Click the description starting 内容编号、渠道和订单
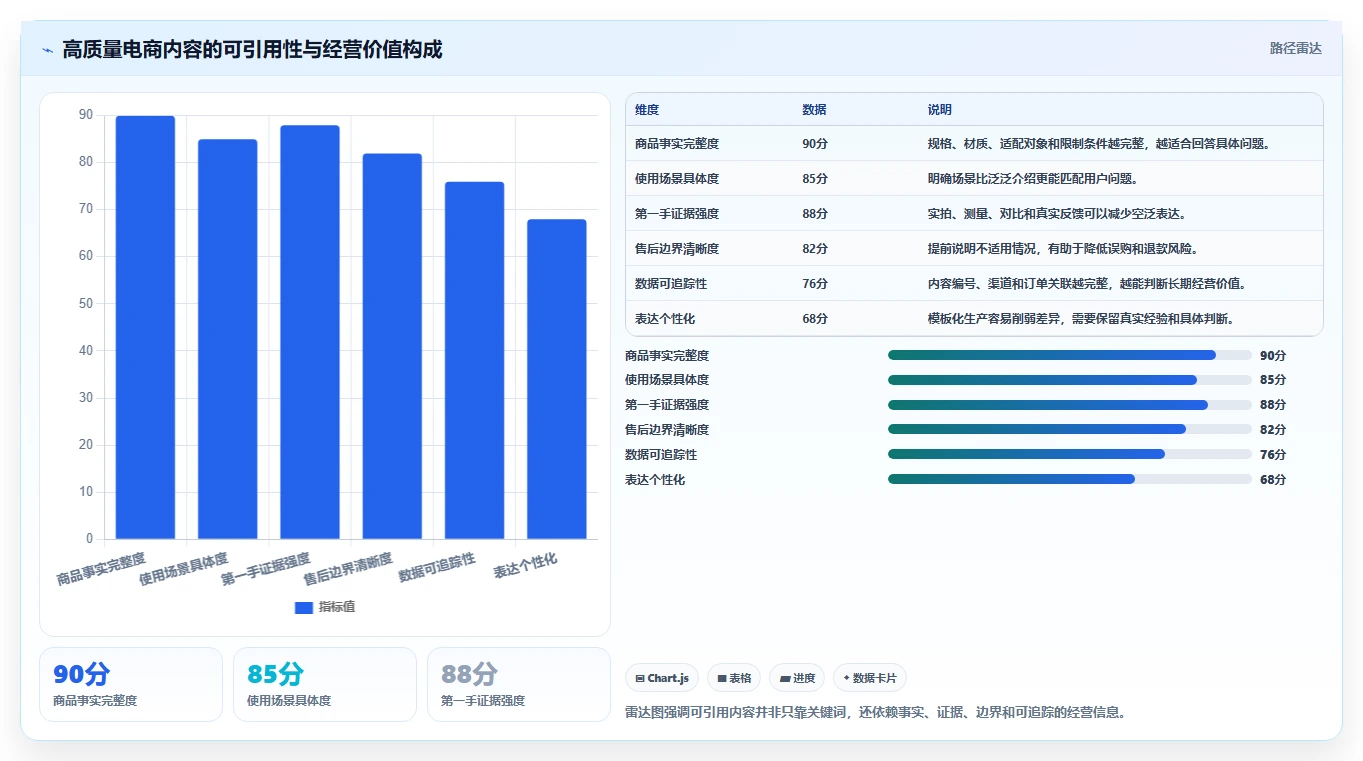 pyautogui.click(x=1087, y=284)
